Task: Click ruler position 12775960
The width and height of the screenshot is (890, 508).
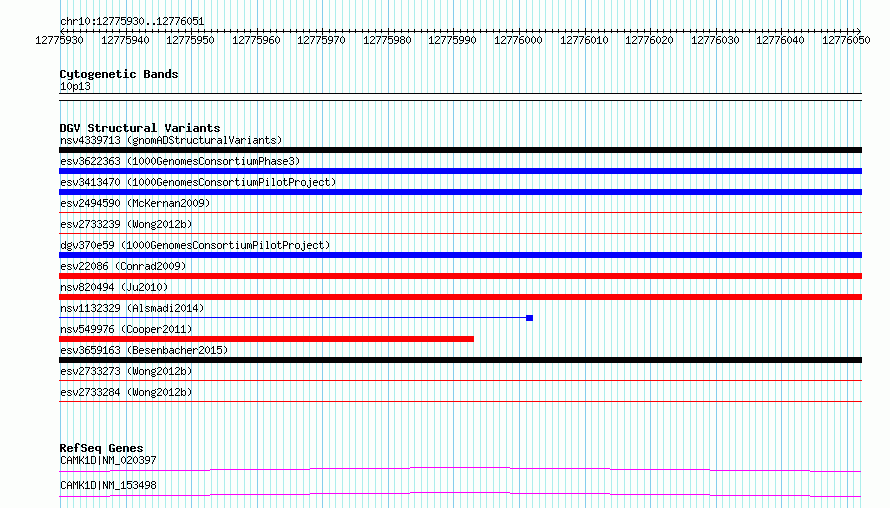Action: [256, 40]
